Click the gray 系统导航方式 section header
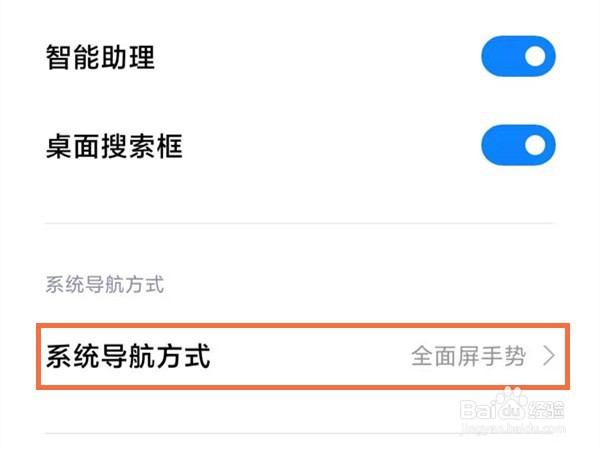Image resolution: width=600 pixels, height=450 pixels. (x=104, y=285)
